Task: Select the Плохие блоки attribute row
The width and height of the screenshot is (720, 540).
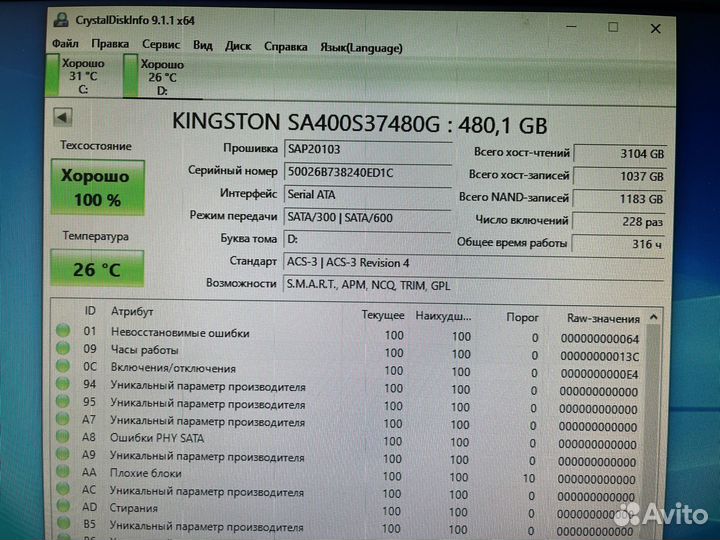Action: point(348,475)
